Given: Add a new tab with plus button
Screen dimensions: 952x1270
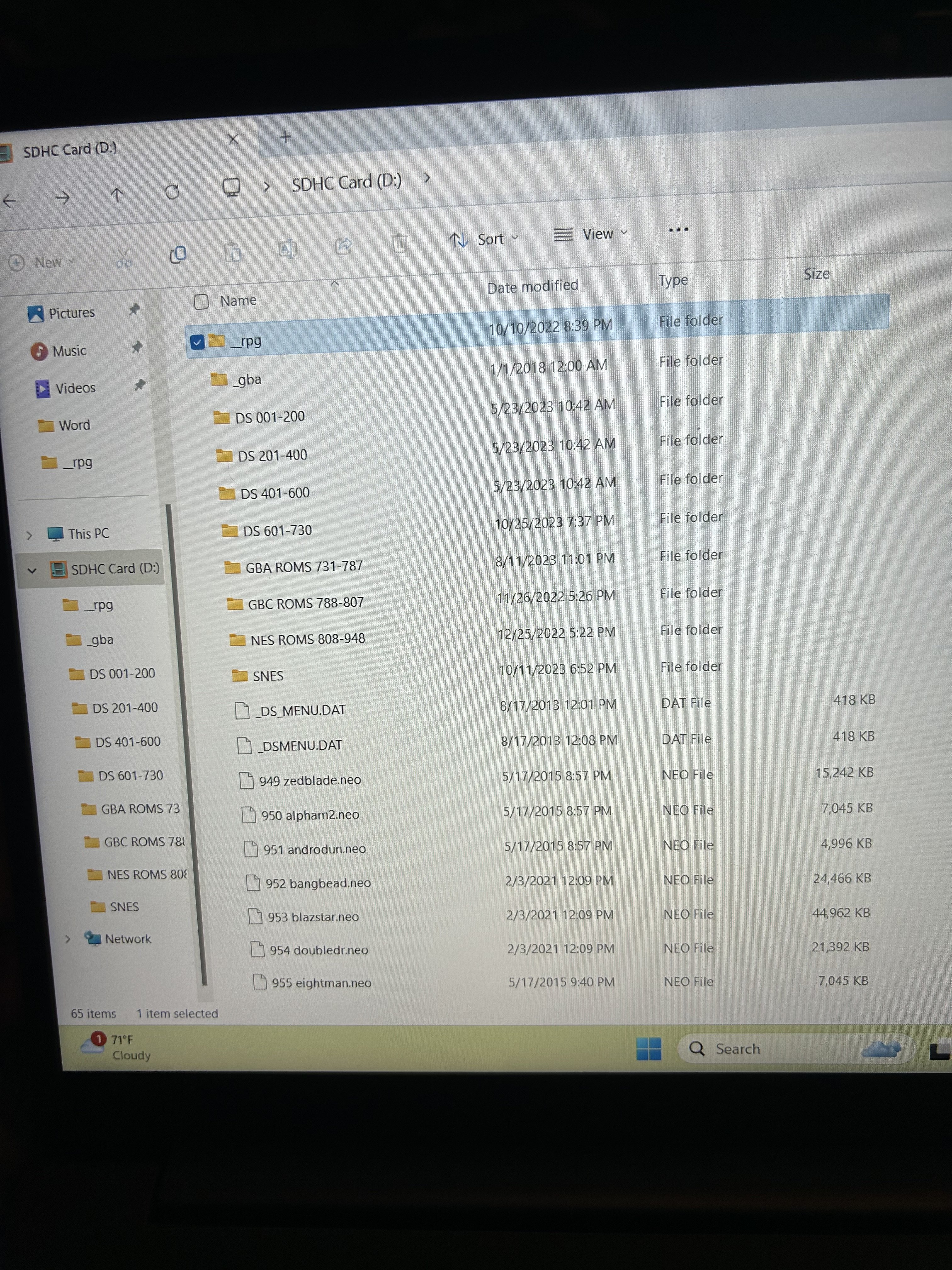Looking at the screenshot, I should 285,137.
